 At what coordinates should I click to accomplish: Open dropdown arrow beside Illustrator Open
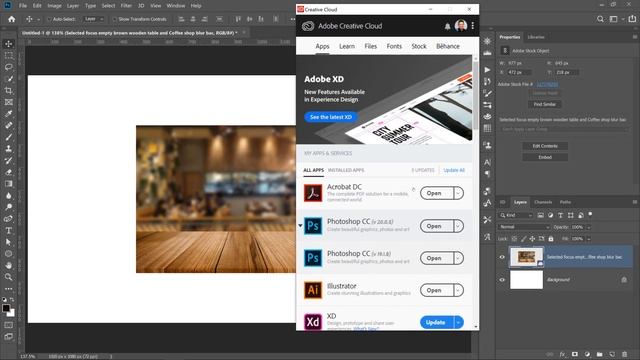tap(458, 290)
